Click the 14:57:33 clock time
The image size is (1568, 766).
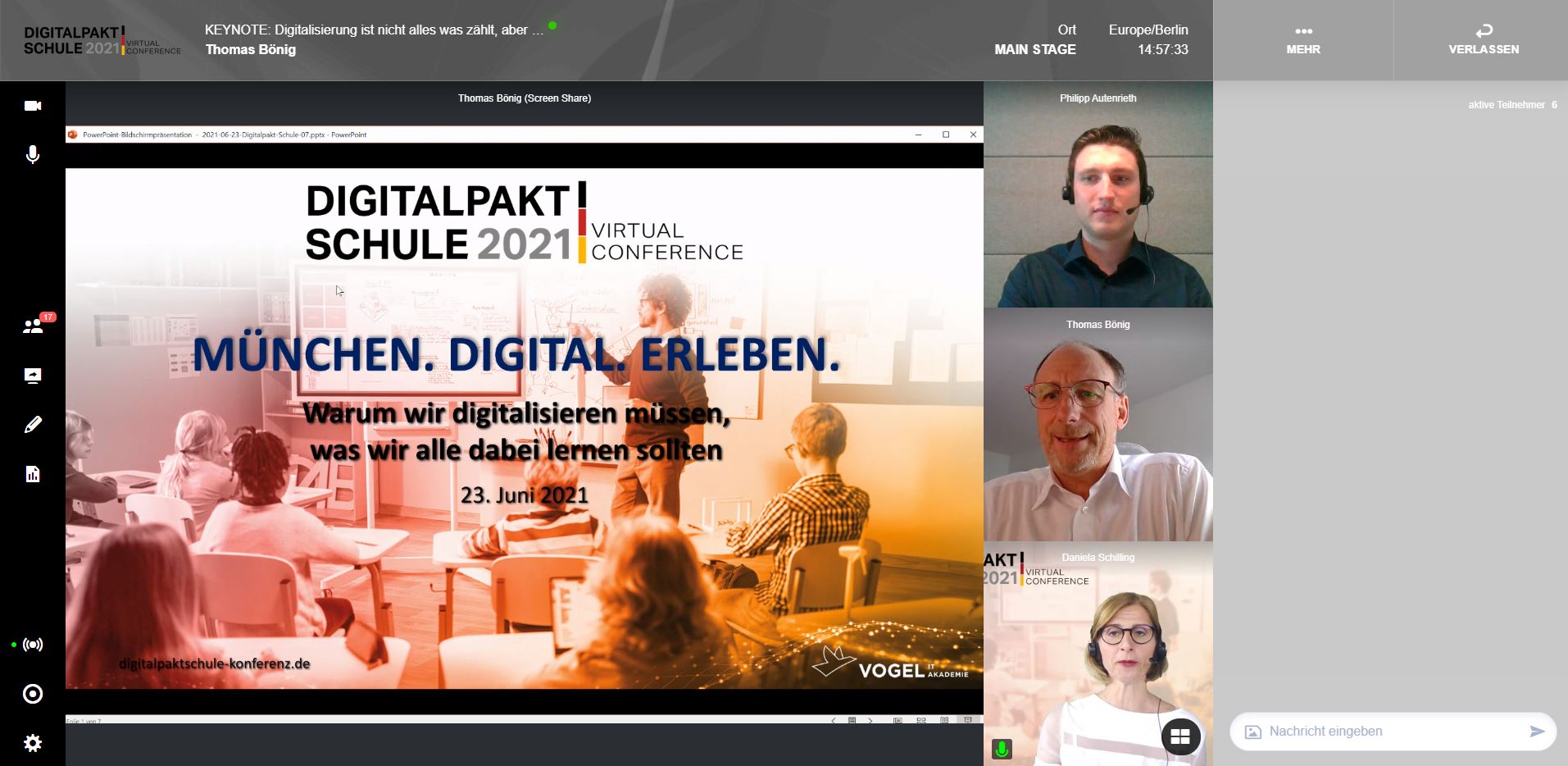point(1163,49)
